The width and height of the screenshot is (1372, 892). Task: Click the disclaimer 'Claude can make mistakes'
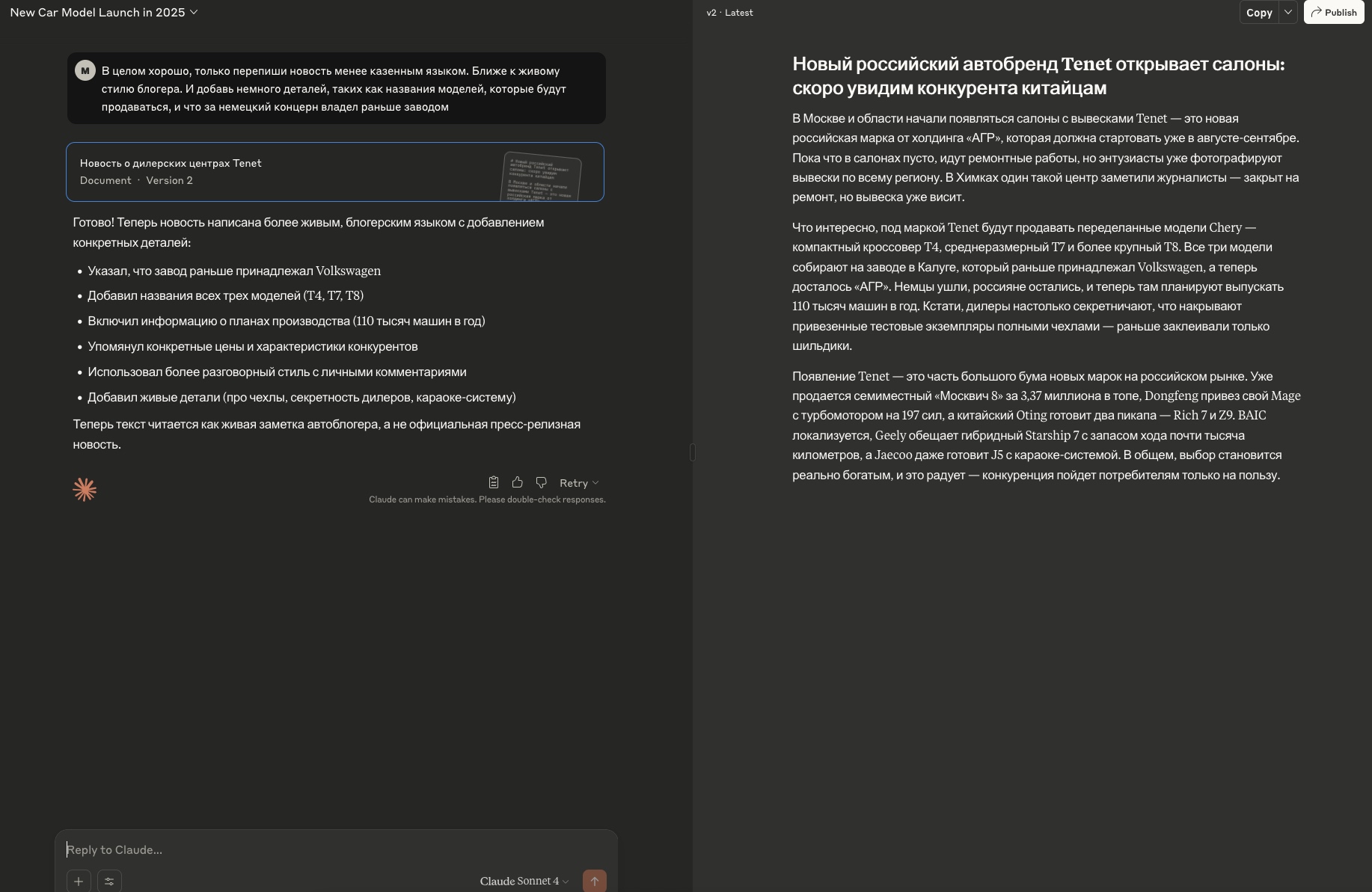[x=487, y=499]
